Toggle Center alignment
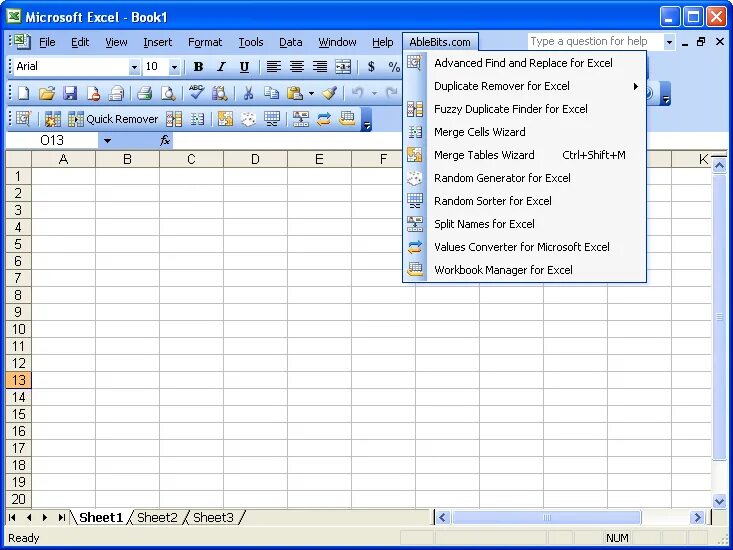The width and height of the screenshot is (733, 550). 296,67
